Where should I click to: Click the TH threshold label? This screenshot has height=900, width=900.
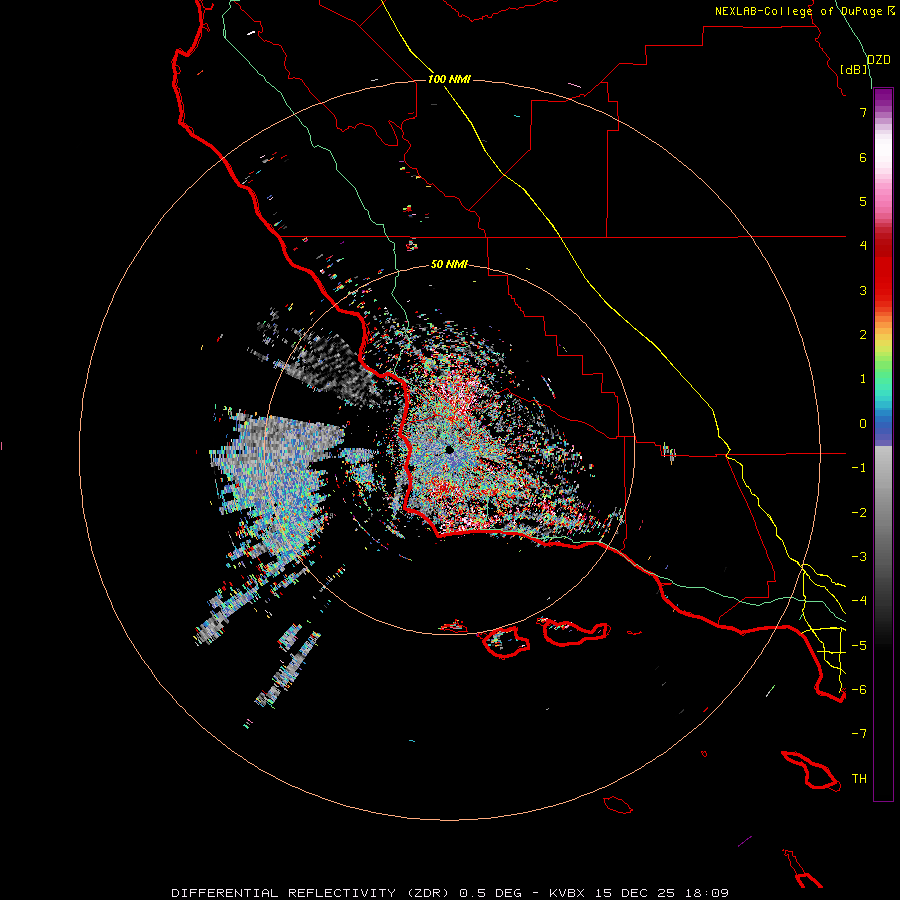[859, 779]
